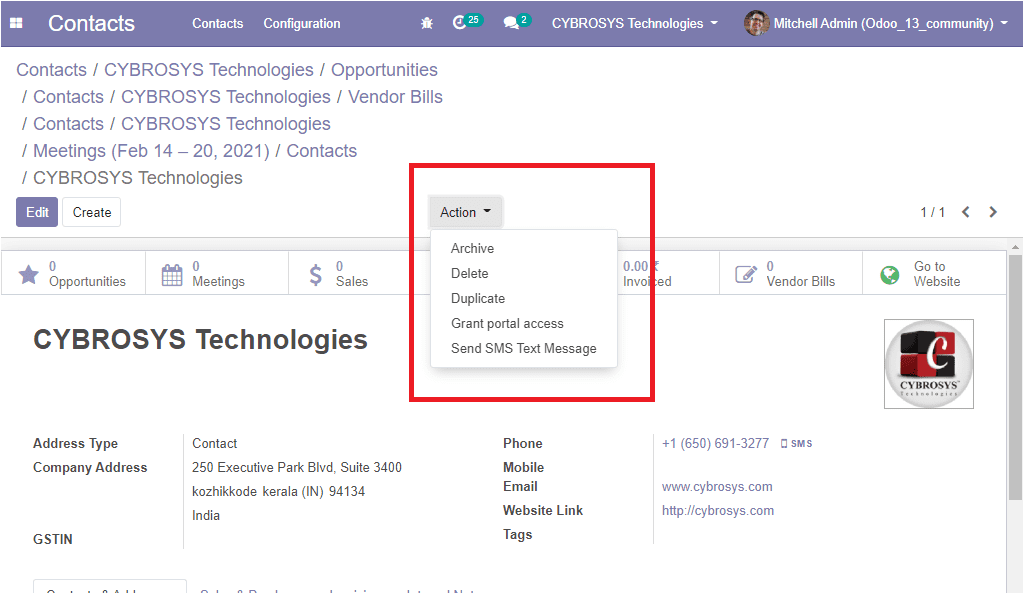Click the Vendor Bills breadcrumb link
This screenshot has width=1024, height=594.
(x=395, y=97)
